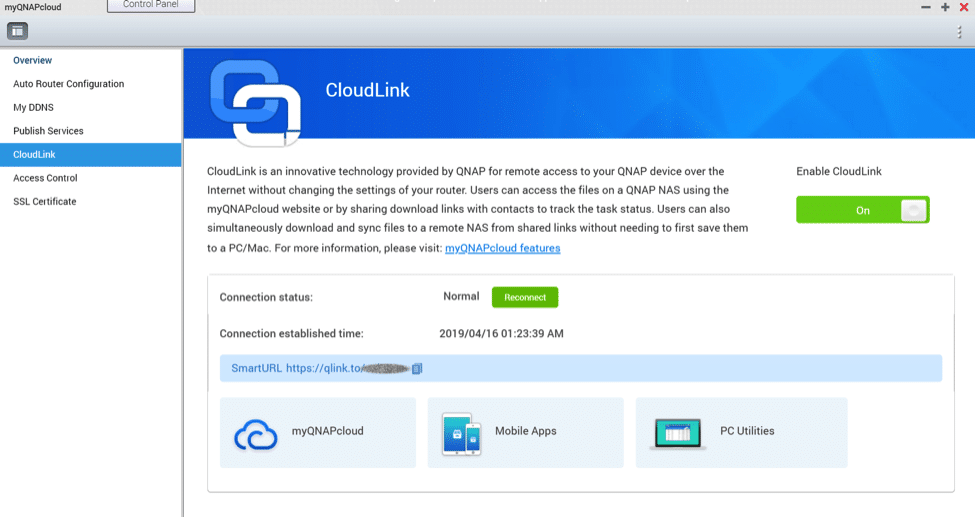Click the Mobile Apps devices icon
This screenshot has height=518, width=975.
point(461,434)
